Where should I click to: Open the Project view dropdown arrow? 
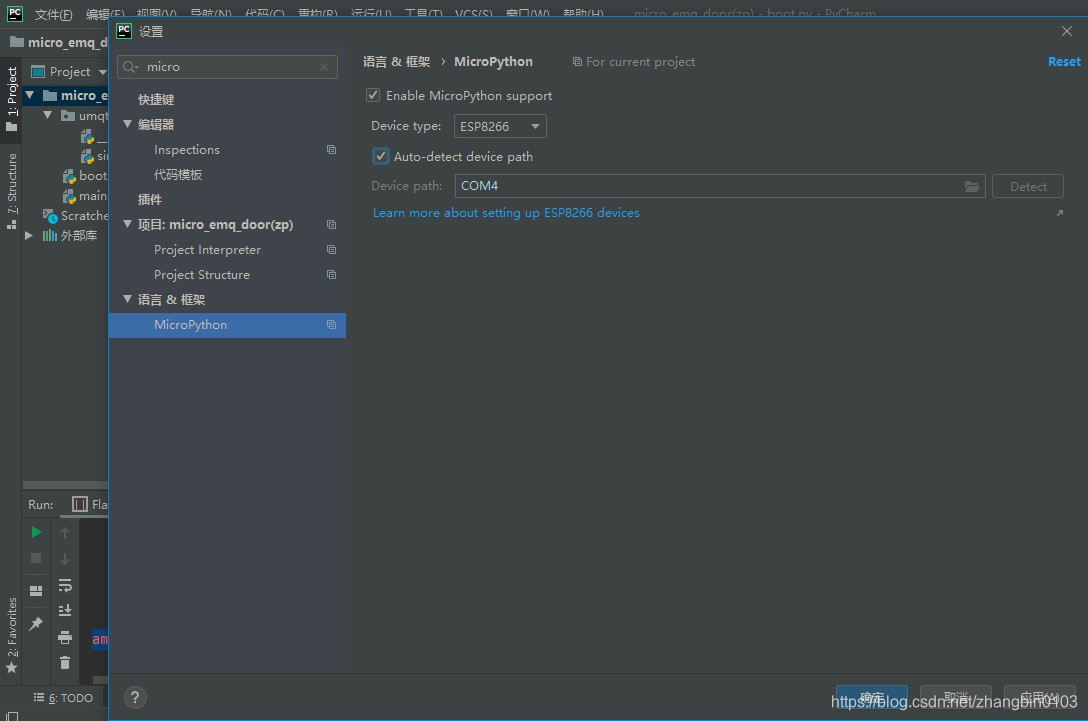point(103,72)
